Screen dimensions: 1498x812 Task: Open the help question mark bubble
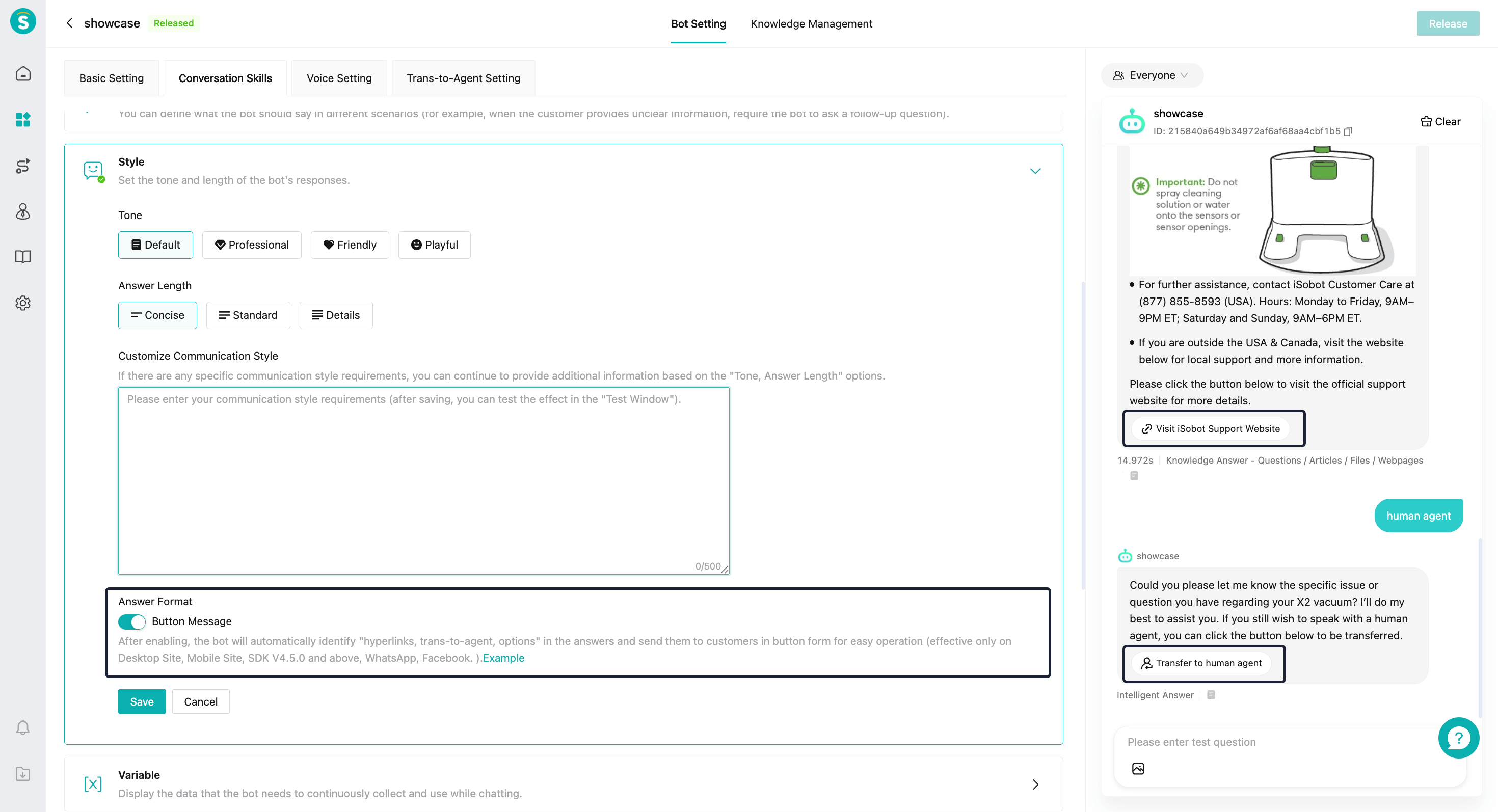click(1458, 738)
